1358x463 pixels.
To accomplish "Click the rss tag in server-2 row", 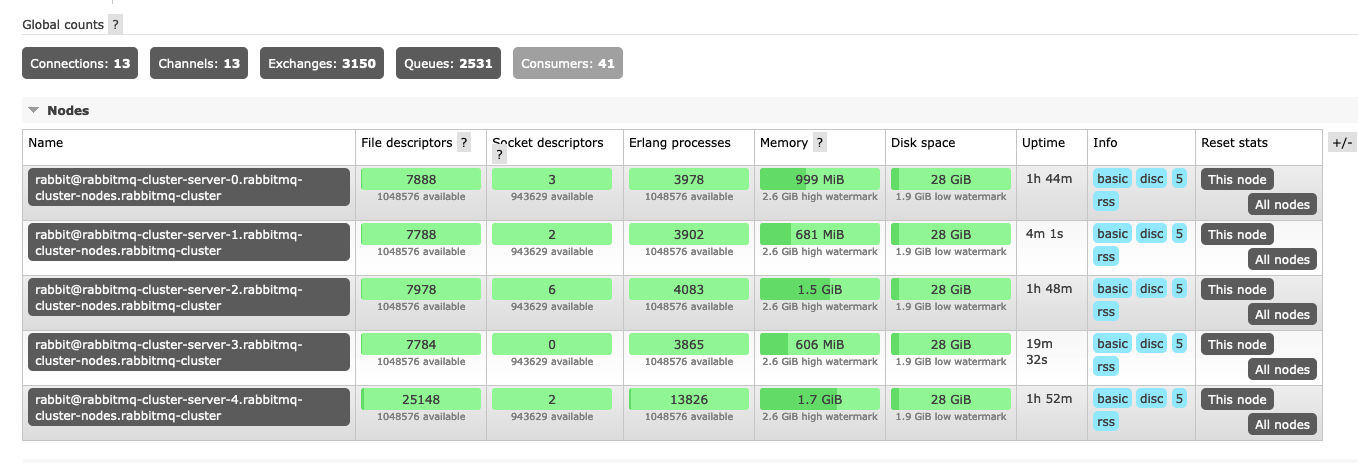I will [1106, 312].
